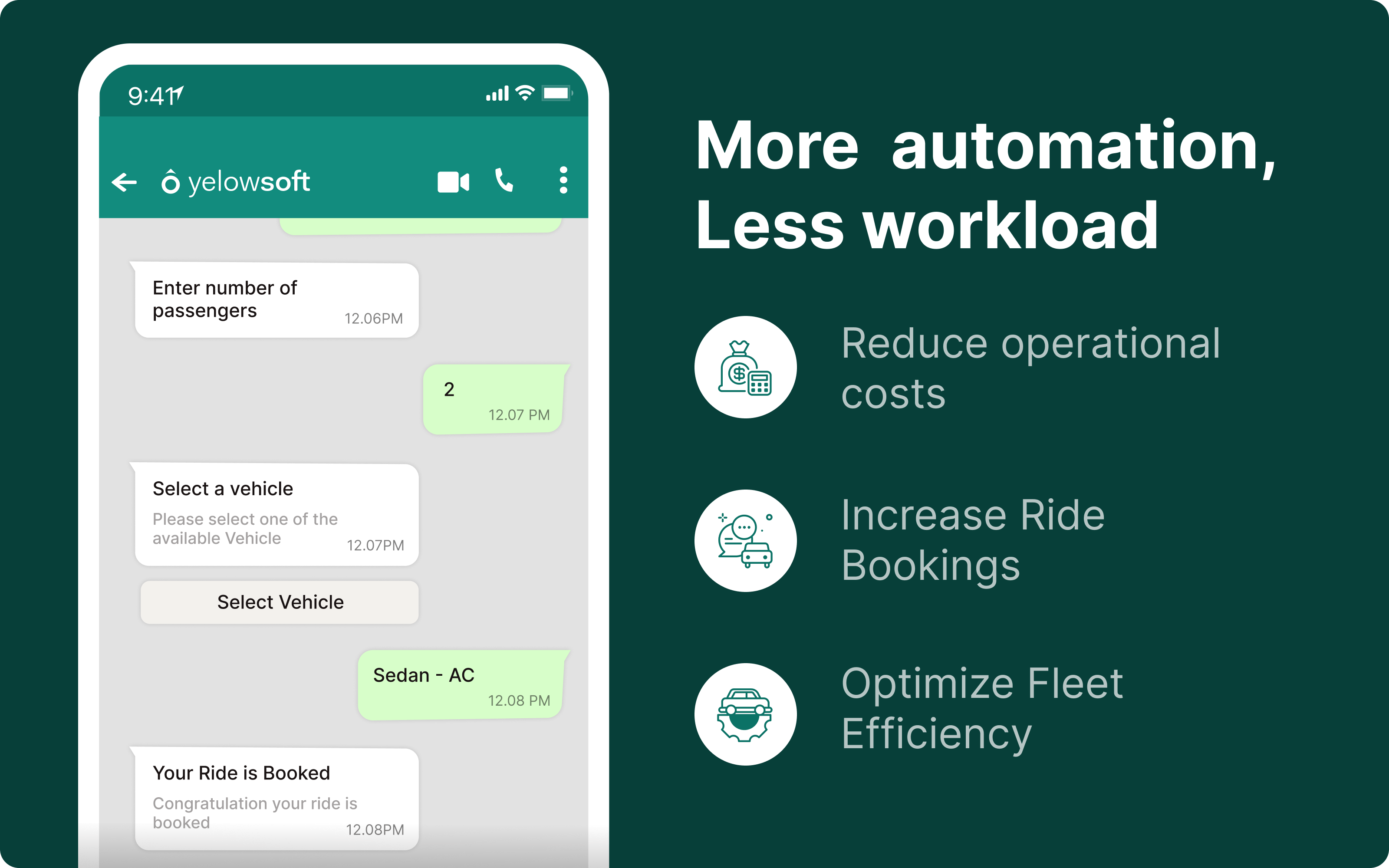Screen dimensions: 1389x868
Task: Click the Reduce operational costs text
Action: (x=1030, y=368)
